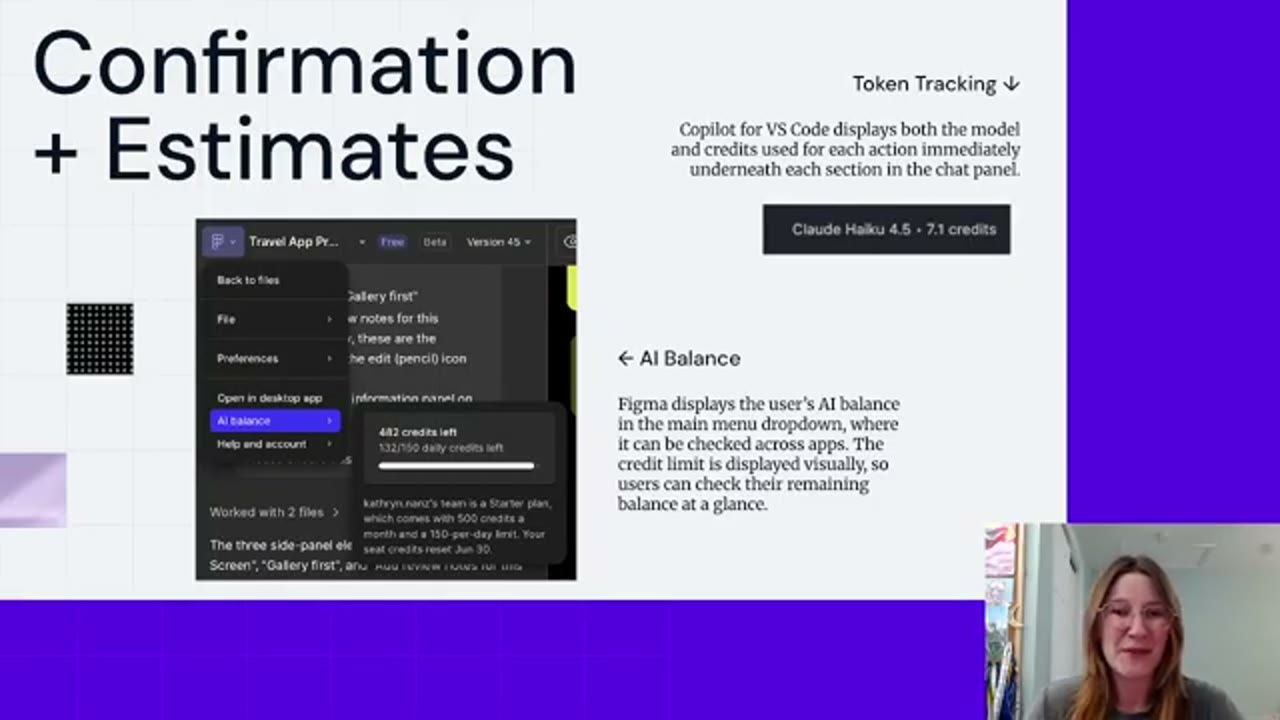Image resolution: width=1280 pixels, height=720 pixels.
Task: Click the 482 credits left text
Action: tap(418, 432)
